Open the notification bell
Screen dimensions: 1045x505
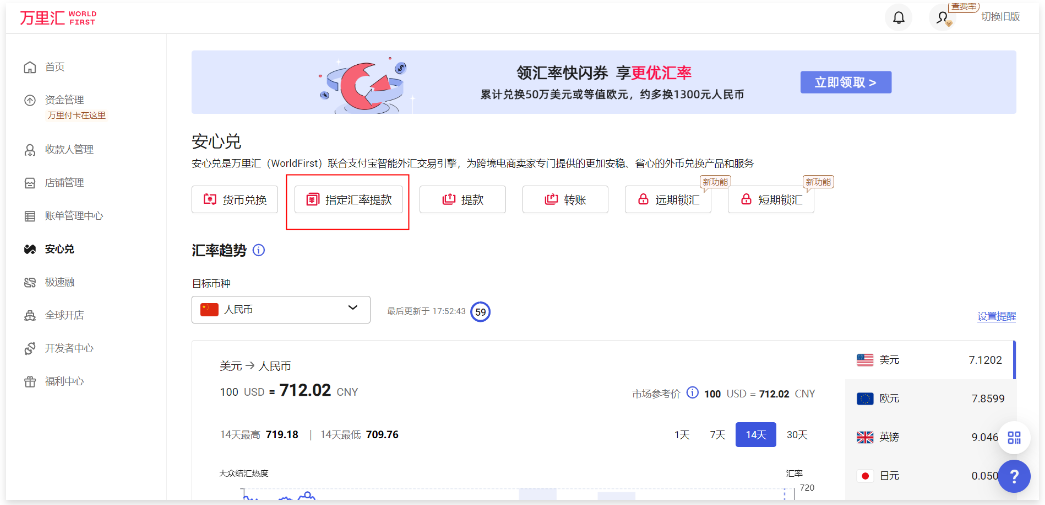pyautogui.click(x=898, y=17)
